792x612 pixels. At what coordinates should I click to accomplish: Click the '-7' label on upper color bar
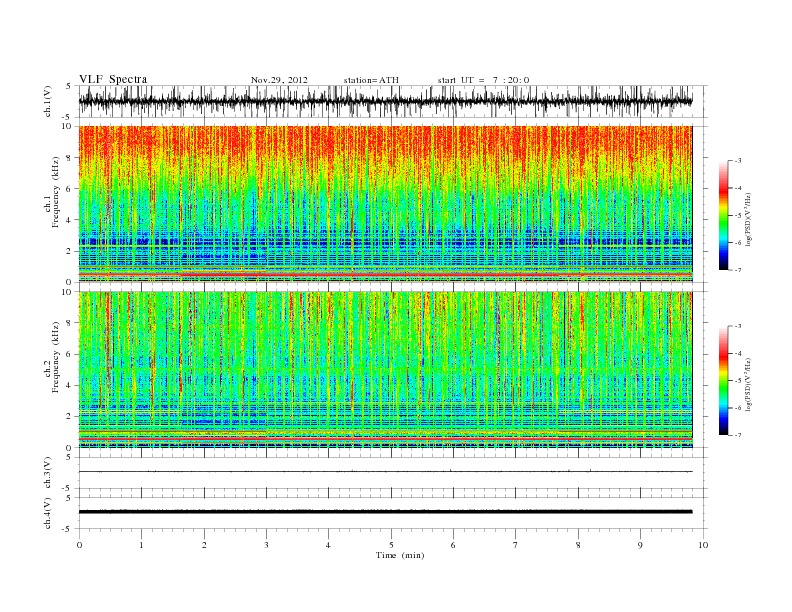(738, 270)
